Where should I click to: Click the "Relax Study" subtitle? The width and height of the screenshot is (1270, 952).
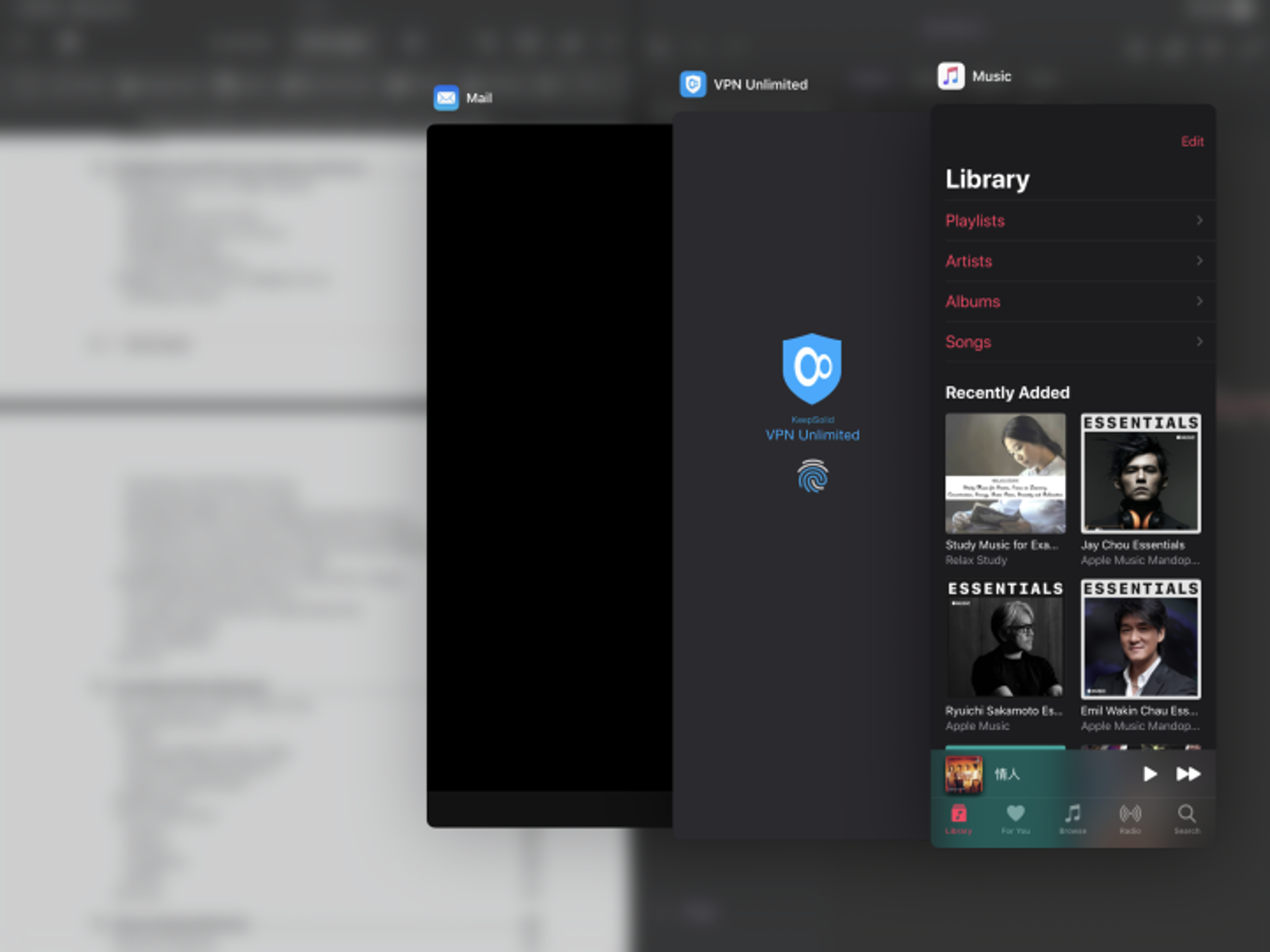[976, 560]
